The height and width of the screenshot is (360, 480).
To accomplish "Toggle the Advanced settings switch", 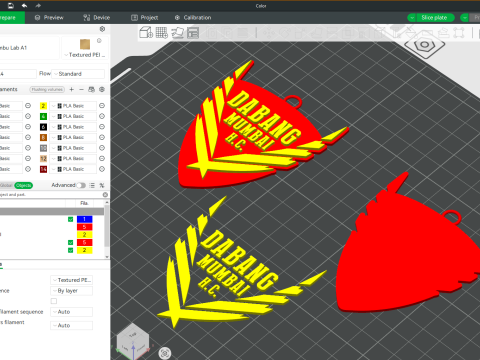I will click(x=81, y=185).
